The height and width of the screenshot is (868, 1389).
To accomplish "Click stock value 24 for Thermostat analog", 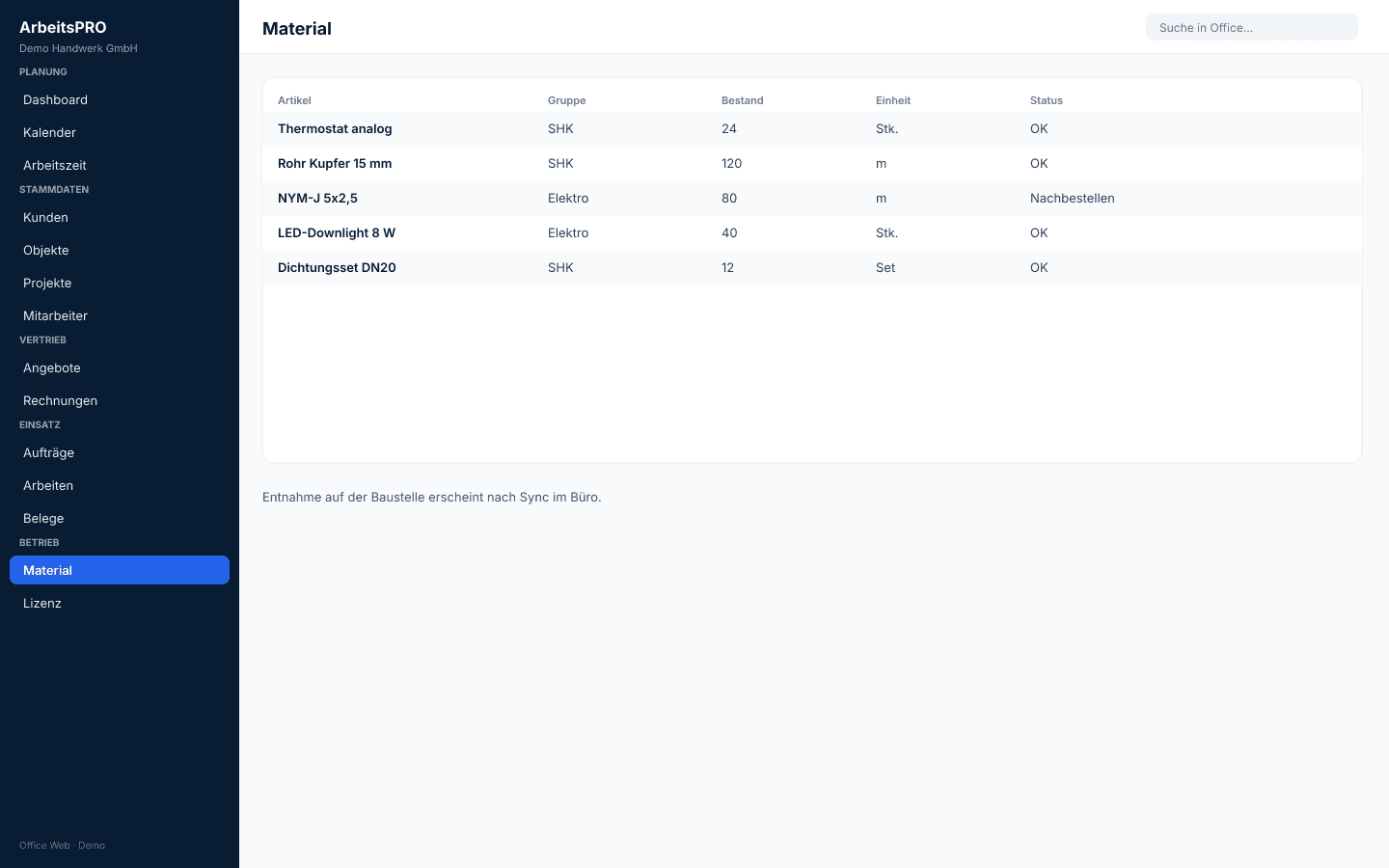I will 729,128.
